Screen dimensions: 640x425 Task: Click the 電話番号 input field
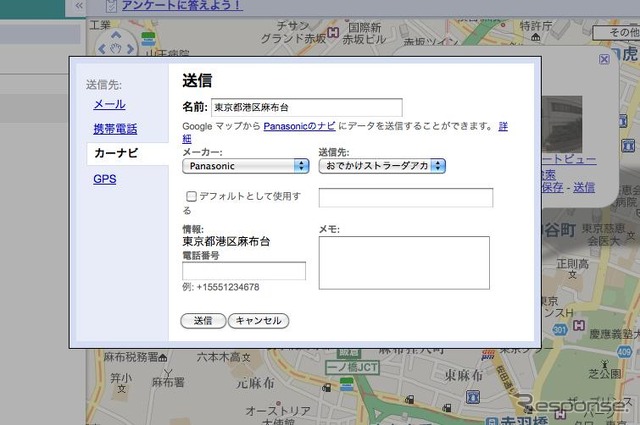(x=244, y=271)
